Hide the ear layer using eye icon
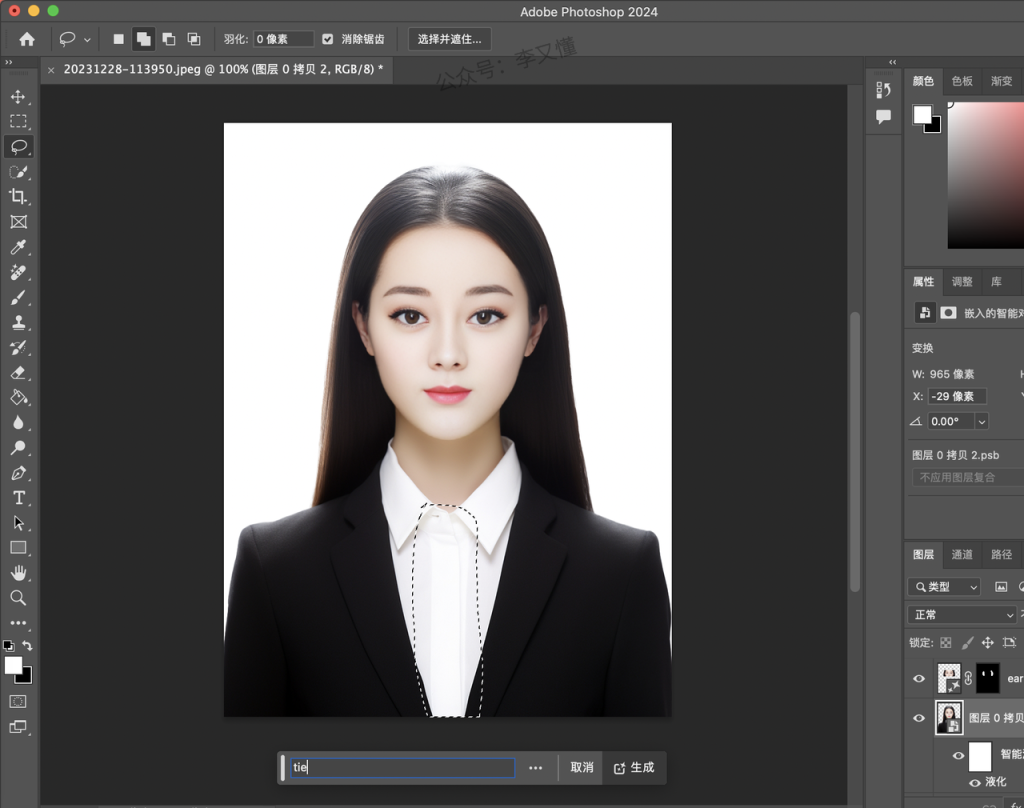The image size is (1024, 808). (919, 679)
